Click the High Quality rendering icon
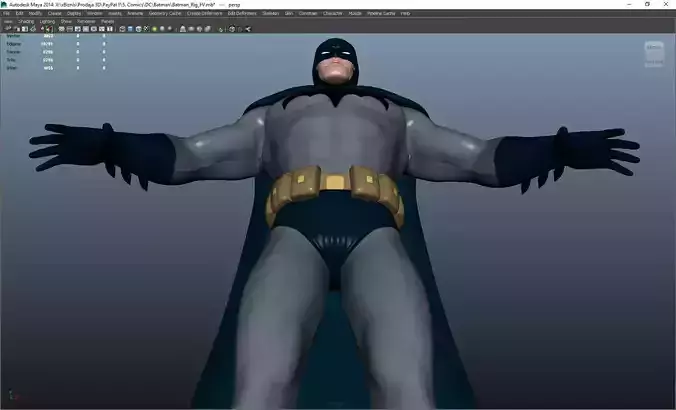Image resolution: width=676 pixels, height=410 pixels. [x=170, y=29]
